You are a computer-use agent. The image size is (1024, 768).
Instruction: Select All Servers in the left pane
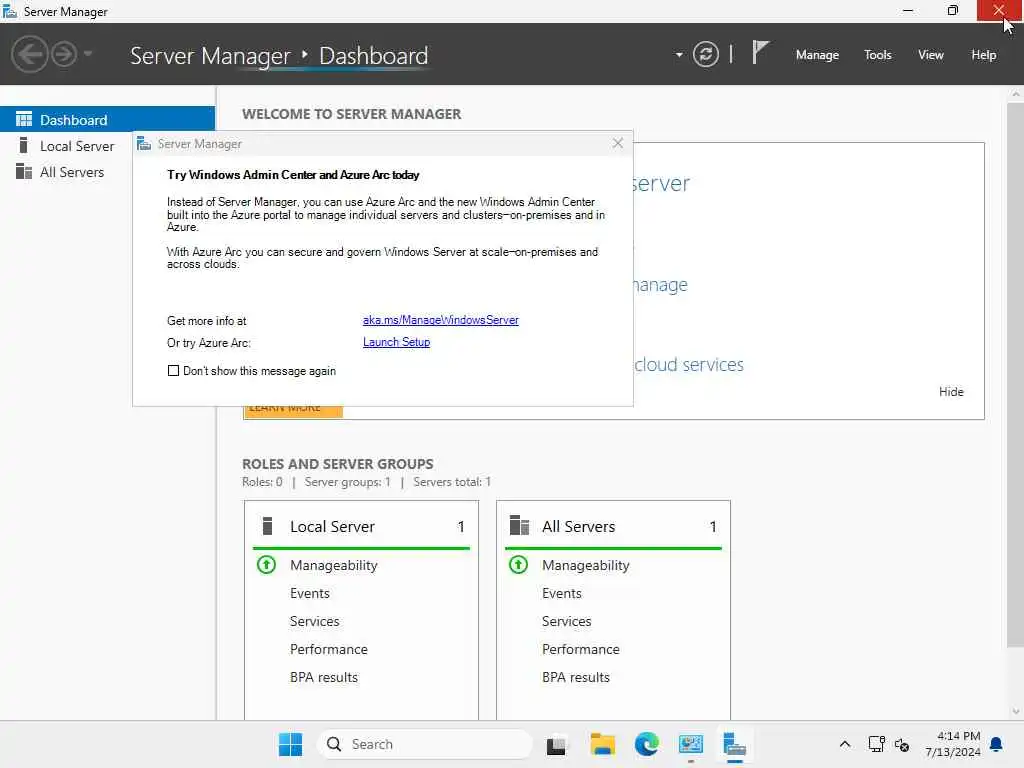click(72, 172)
